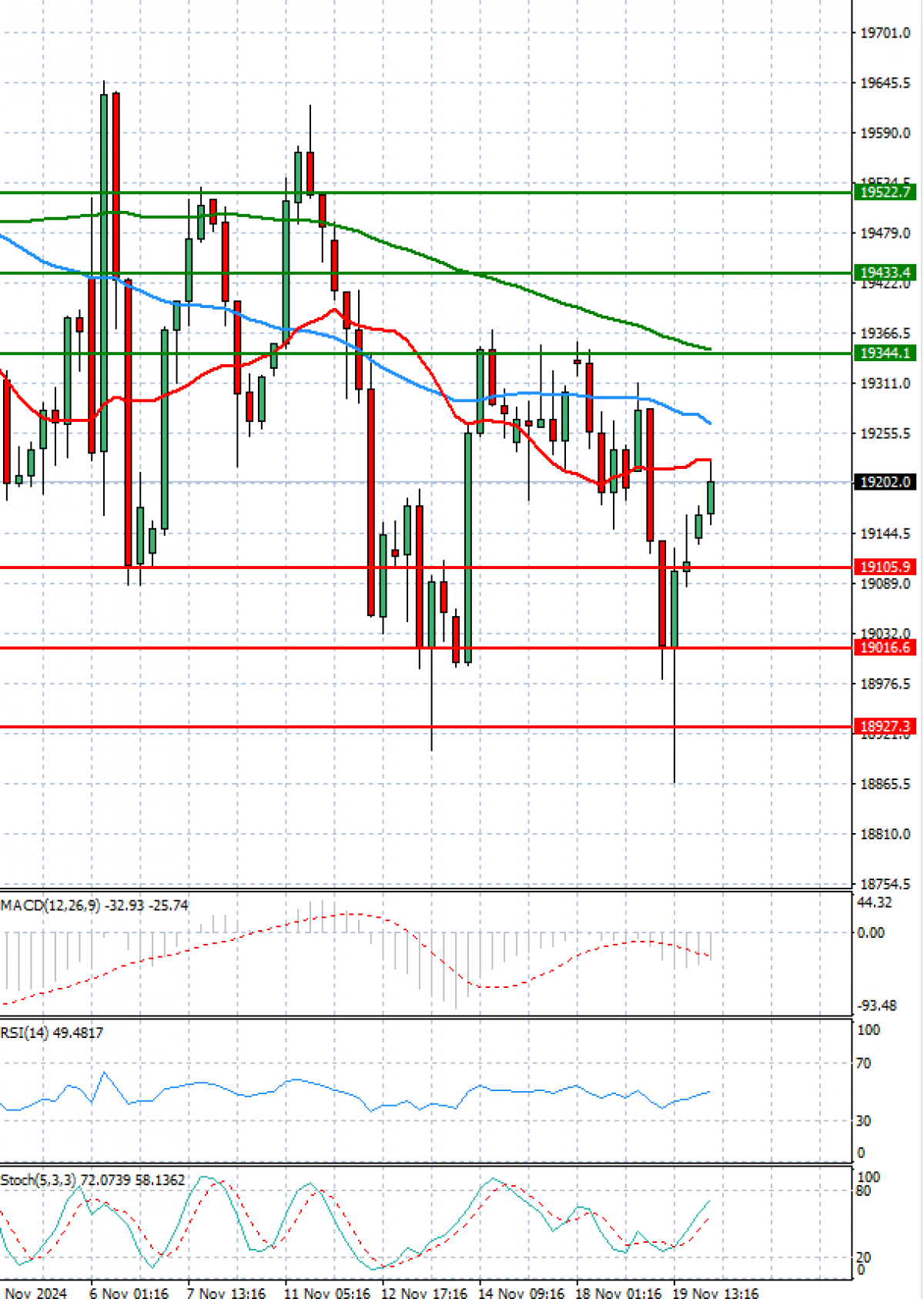Click the 19105.9 red support price label

pos(885,567)
